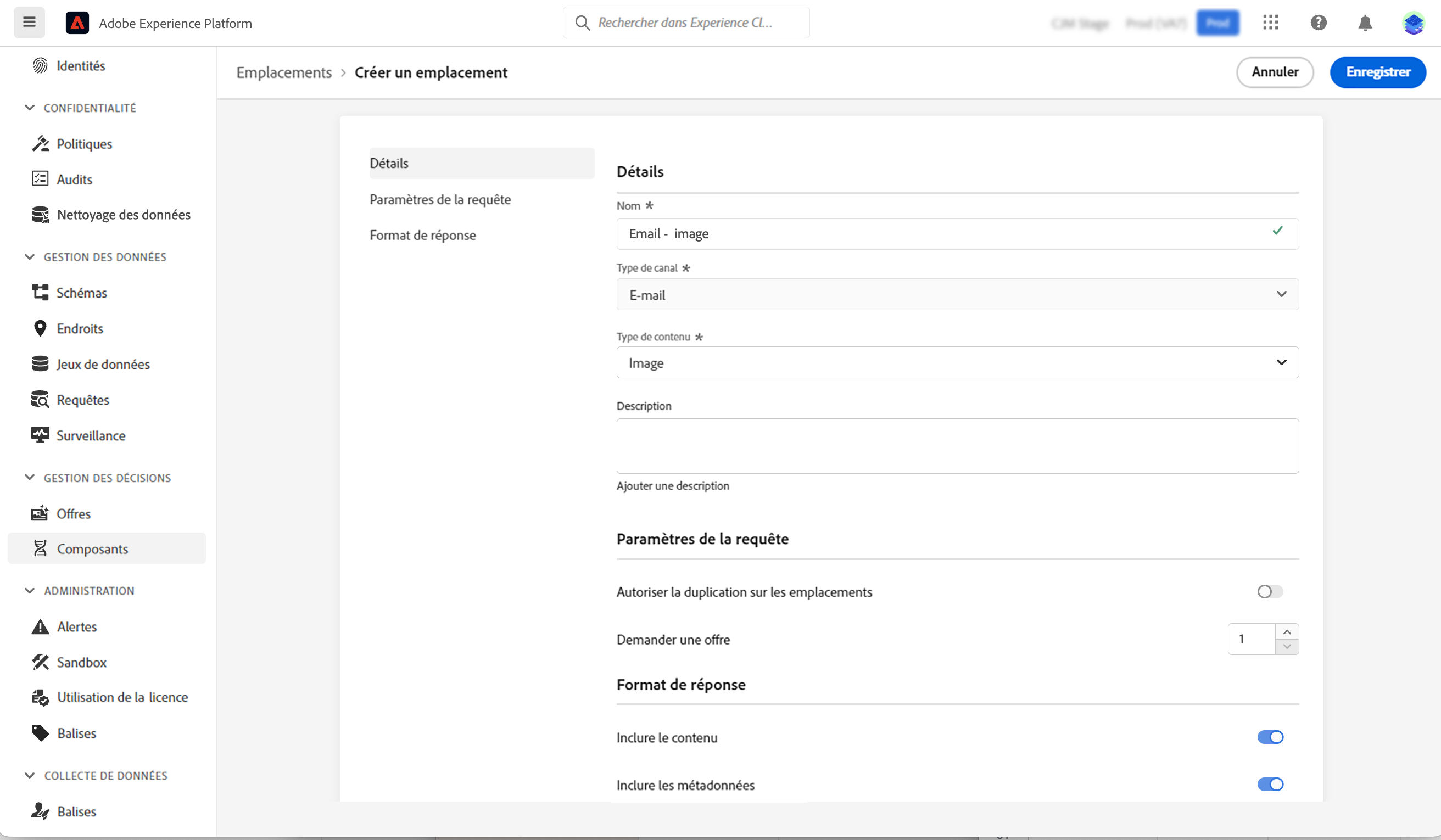
Task: Open the Type de canal dropdown
Action: tap(957, 294)
